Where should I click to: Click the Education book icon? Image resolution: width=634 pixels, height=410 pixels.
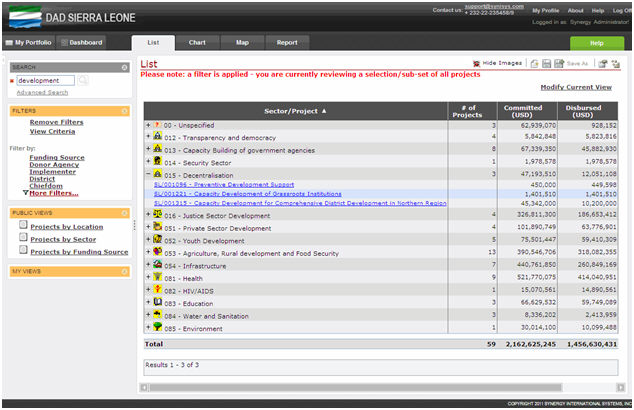158,302
